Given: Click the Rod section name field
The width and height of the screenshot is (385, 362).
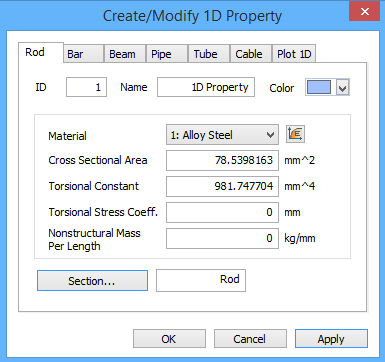Looking at the screenshot, I should pos(201,280).
